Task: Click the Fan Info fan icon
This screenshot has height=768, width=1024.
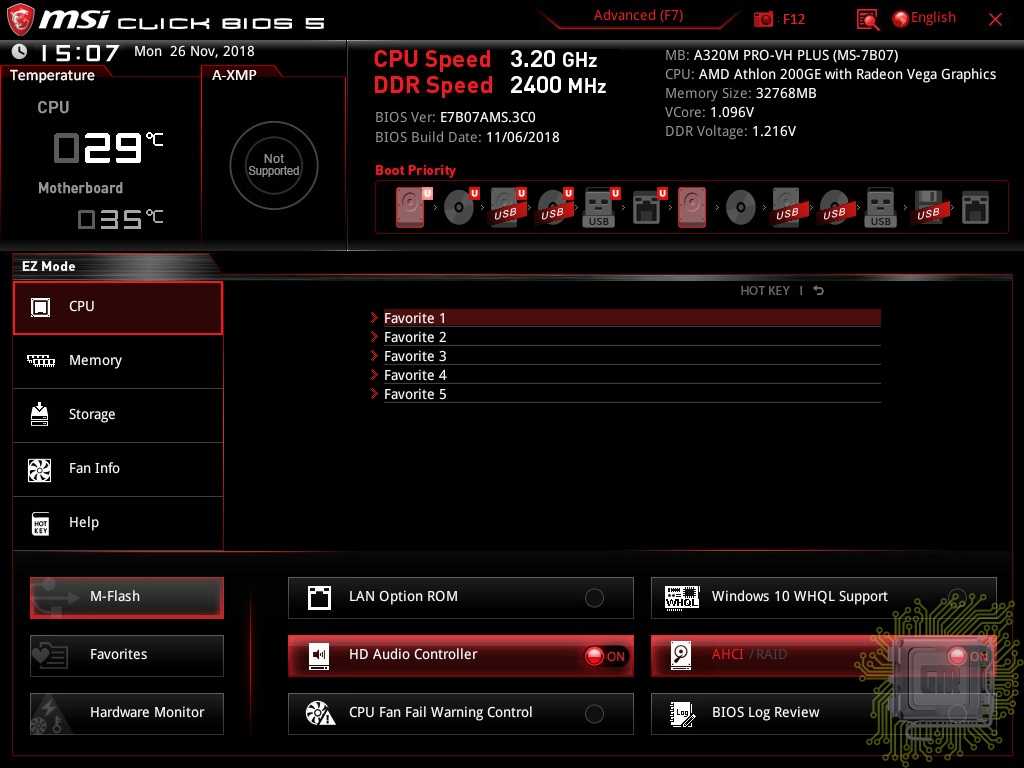Action: pyautogui.click(x=39, y=470)
